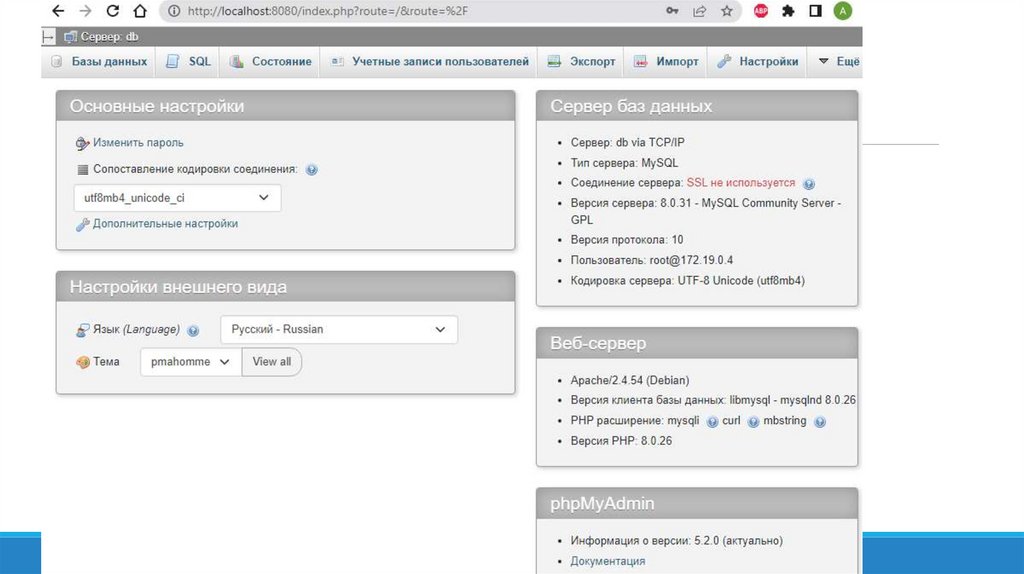Viewport: 1024px width, 574px height.
Task: Open the Настройки tab
Action: click(758, 61)
